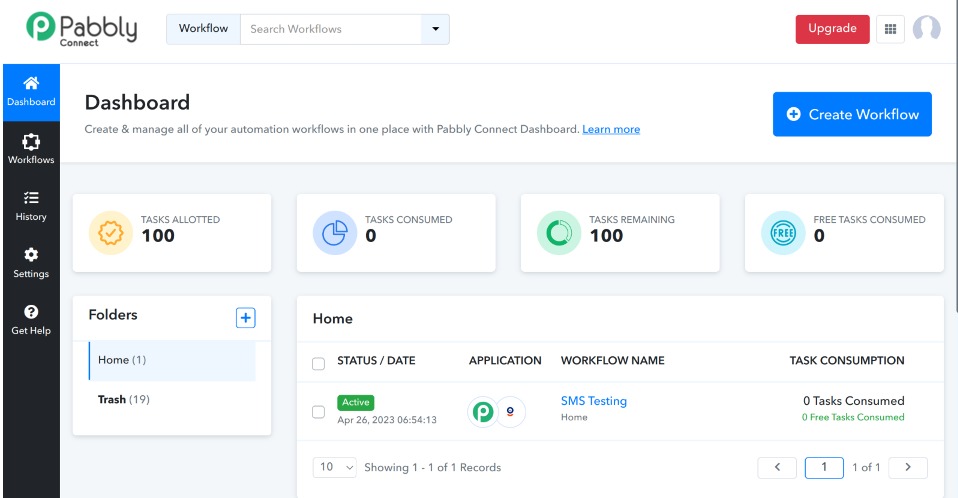The image size is (958, 498).
Task: Click the 0 Free Tasks Consumed text
Action: 853,417
